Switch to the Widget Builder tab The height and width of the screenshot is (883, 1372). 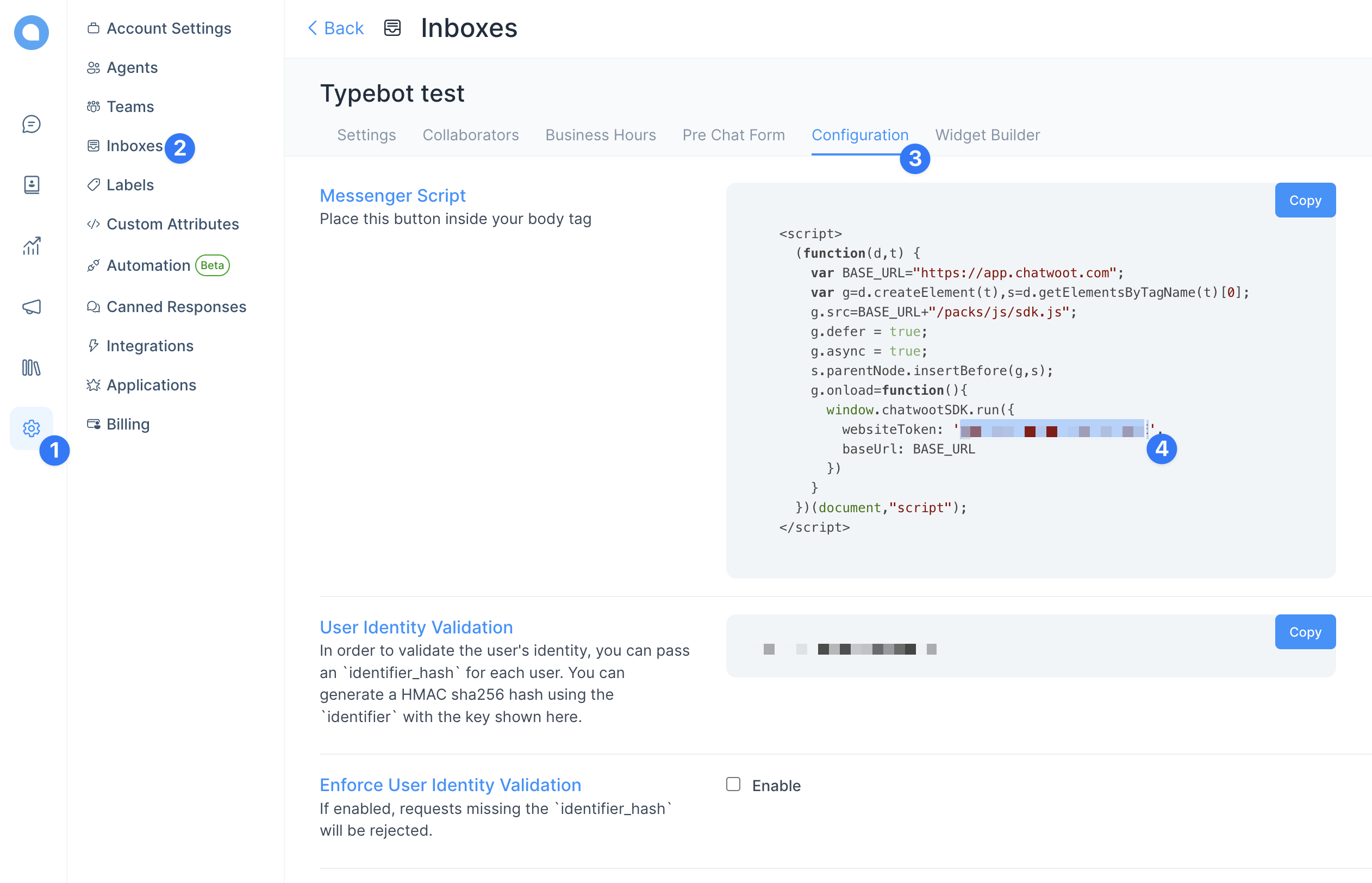point(987,135)
